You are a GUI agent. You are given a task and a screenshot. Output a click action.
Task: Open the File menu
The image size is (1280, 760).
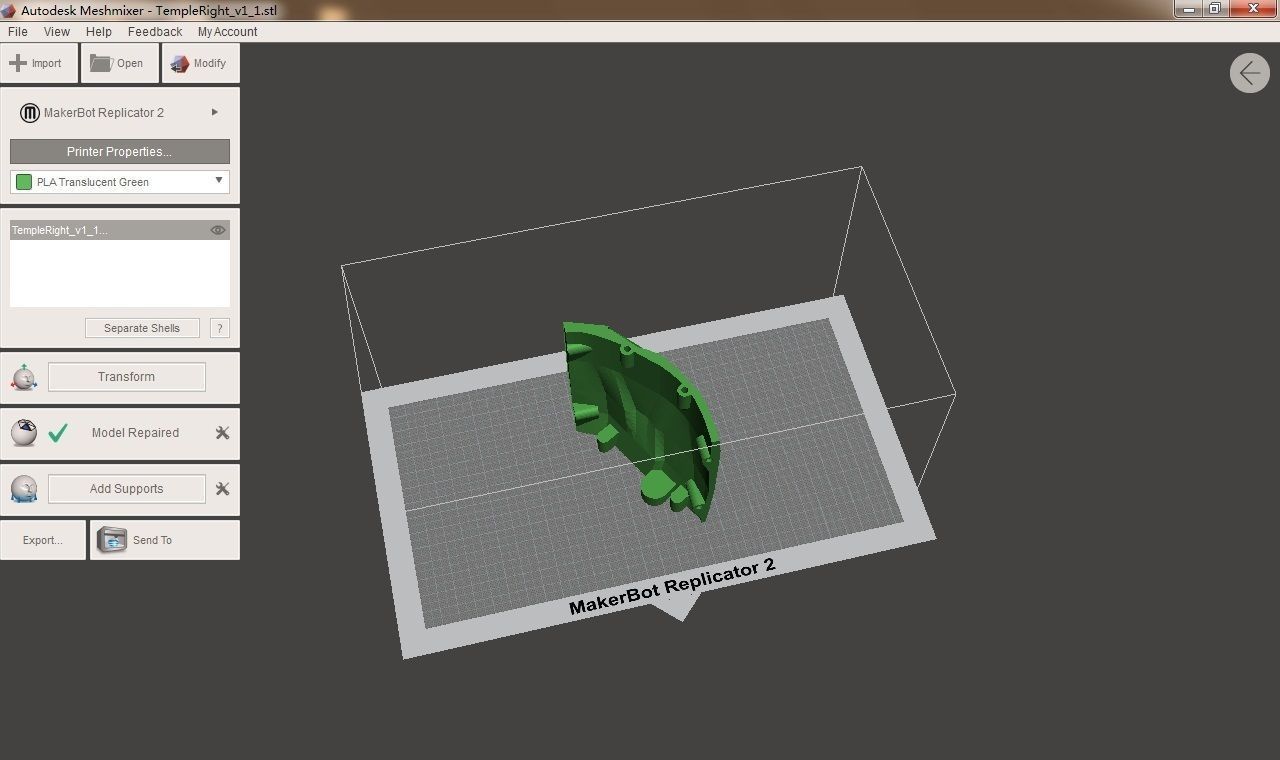pyautogui.click(x=17, y=32)
